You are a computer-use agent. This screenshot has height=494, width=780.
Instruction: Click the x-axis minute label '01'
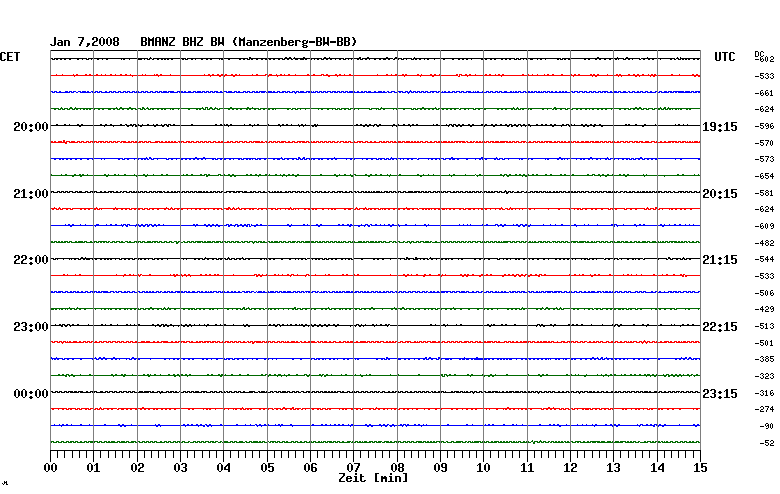point(94,468)
